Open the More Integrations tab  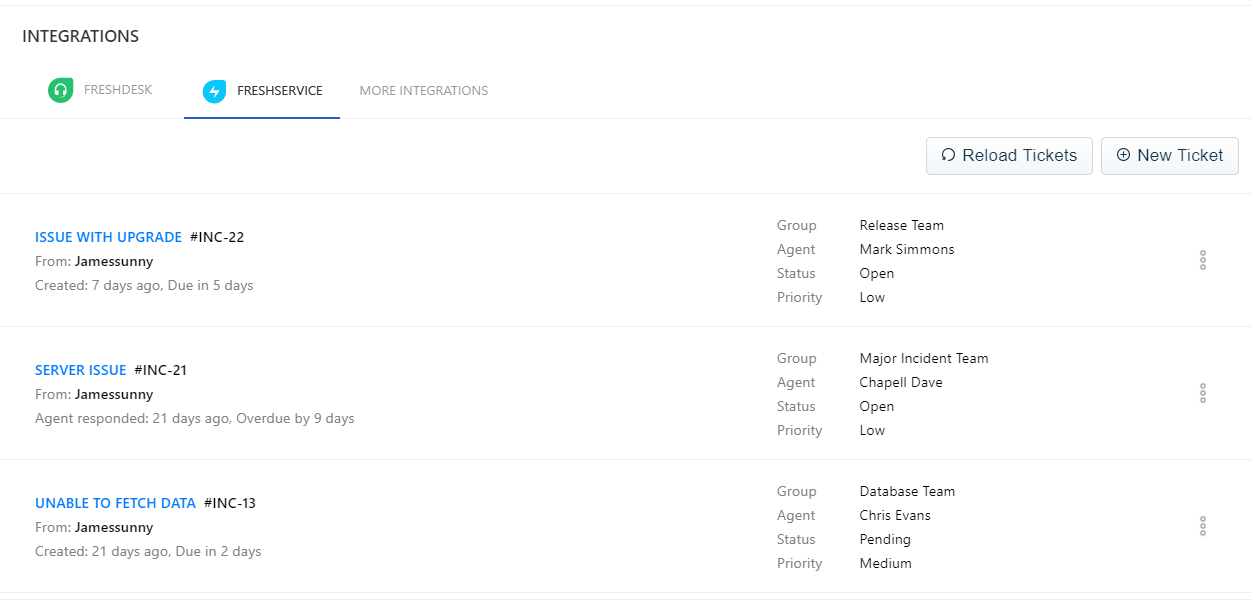424,91
